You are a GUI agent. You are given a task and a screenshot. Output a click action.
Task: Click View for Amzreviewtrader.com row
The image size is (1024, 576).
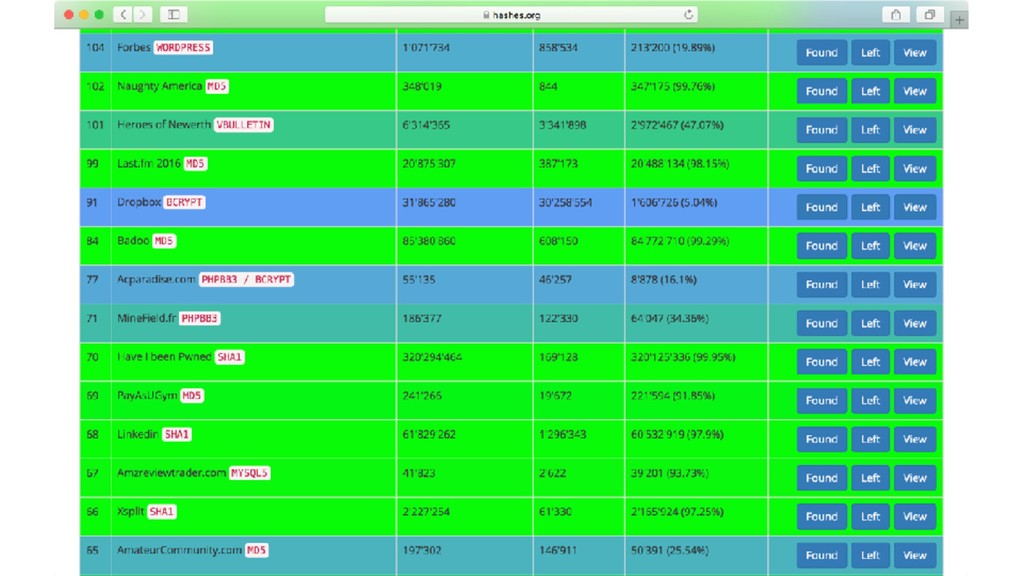tap(914, 478)
